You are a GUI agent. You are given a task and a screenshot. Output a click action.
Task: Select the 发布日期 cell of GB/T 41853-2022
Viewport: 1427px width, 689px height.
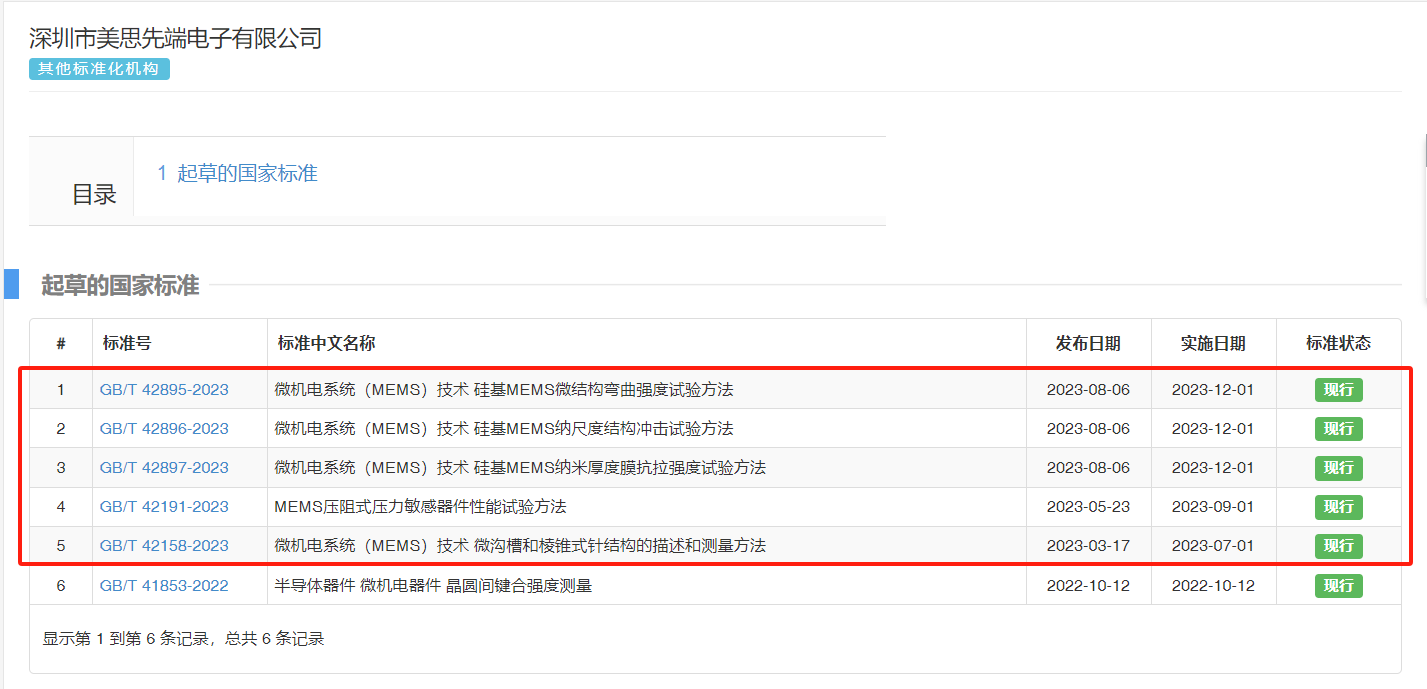[1088, 586]
